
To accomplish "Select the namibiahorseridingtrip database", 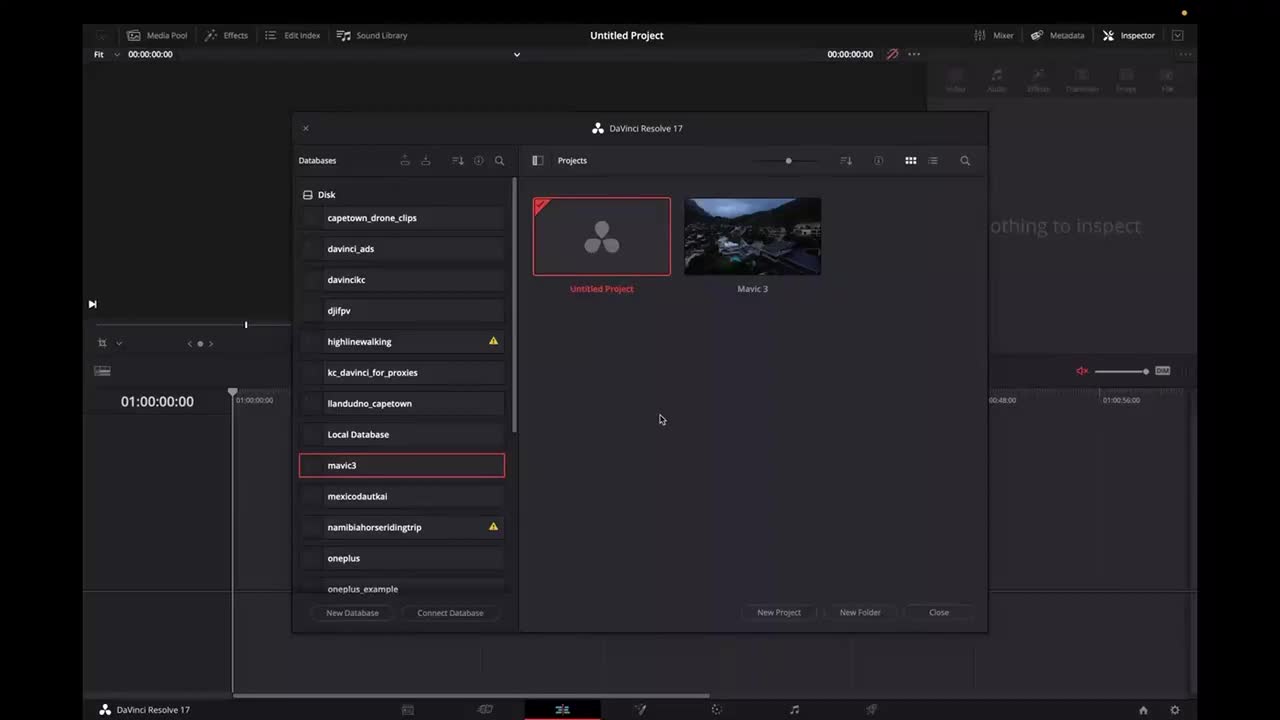I will pos(402,528).
